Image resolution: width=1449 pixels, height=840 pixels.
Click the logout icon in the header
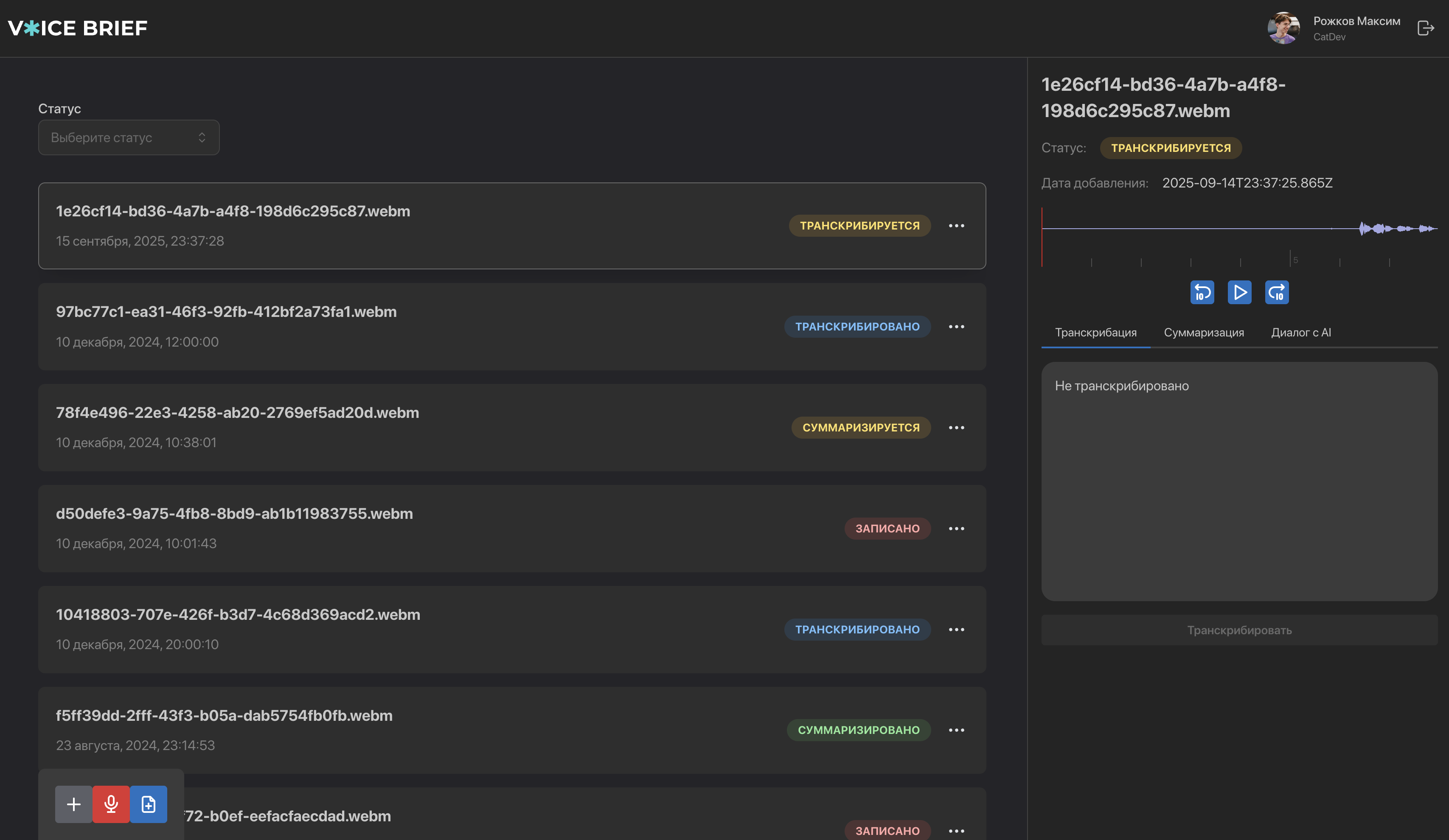tap(1425, 28)
